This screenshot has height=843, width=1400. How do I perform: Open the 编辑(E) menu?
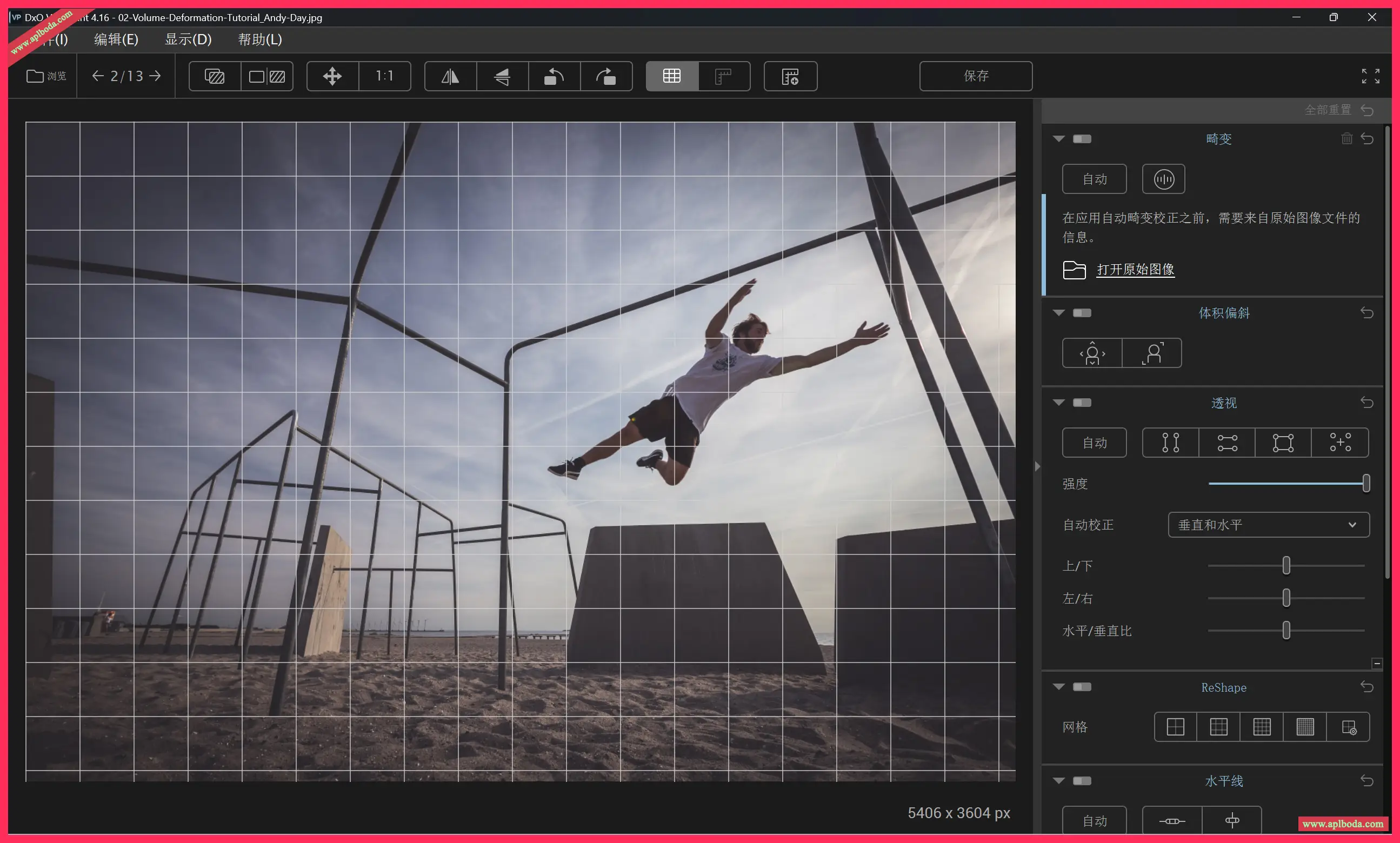pyautogui.click(x=116, y=40)
